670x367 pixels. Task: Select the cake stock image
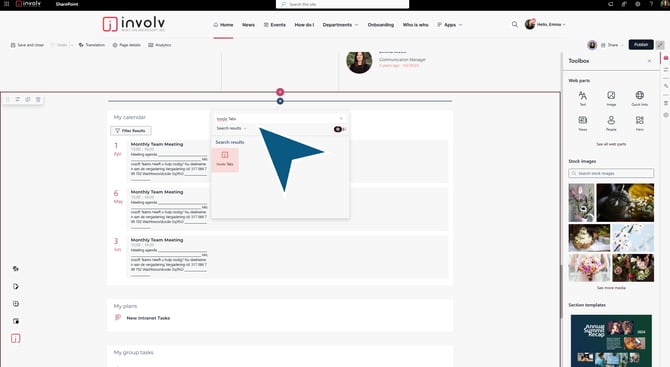click(589, 238)
